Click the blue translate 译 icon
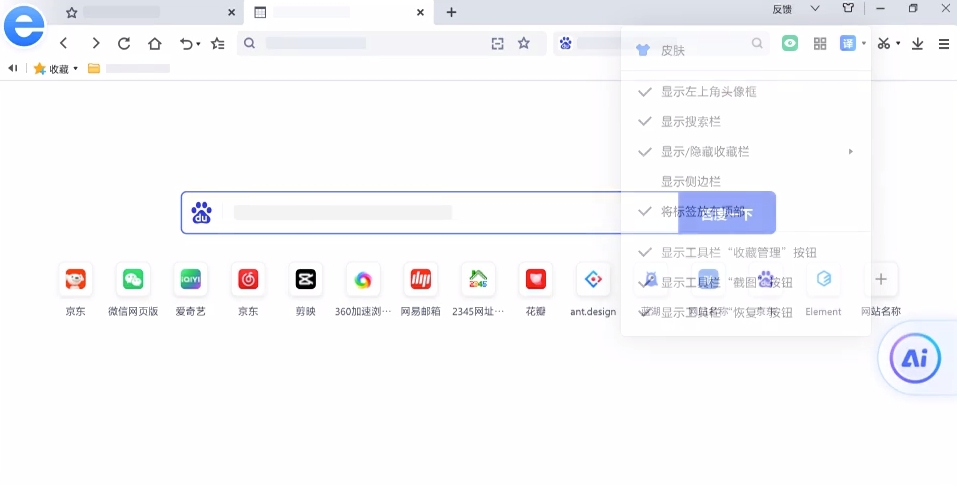This screenshot has width=957, height=486. (x=848, y=43)
